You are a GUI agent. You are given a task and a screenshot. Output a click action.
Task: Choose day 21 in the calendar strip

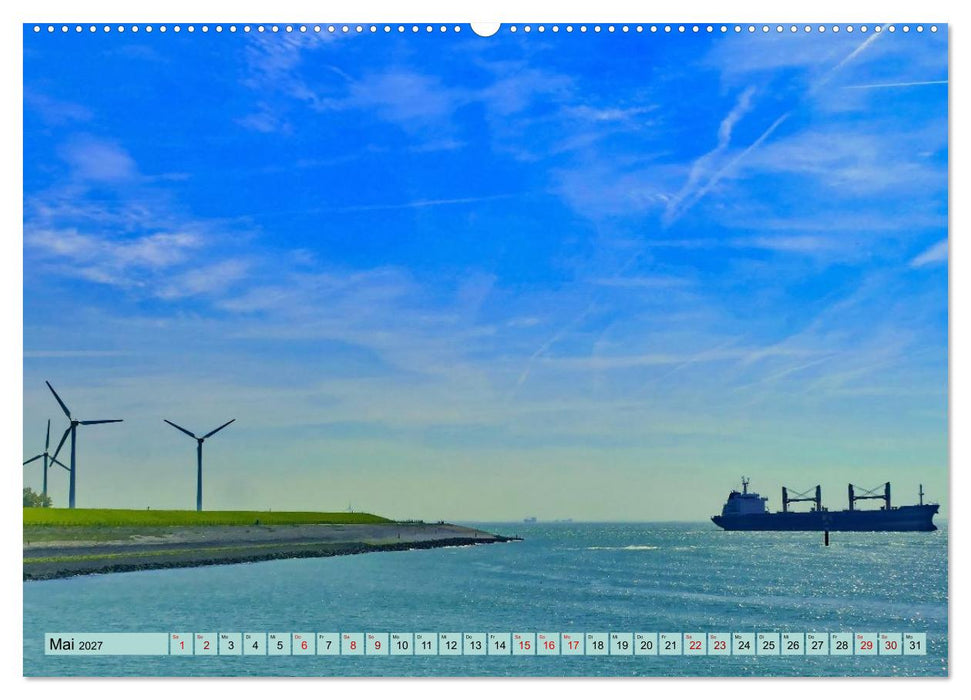[671, 644]
